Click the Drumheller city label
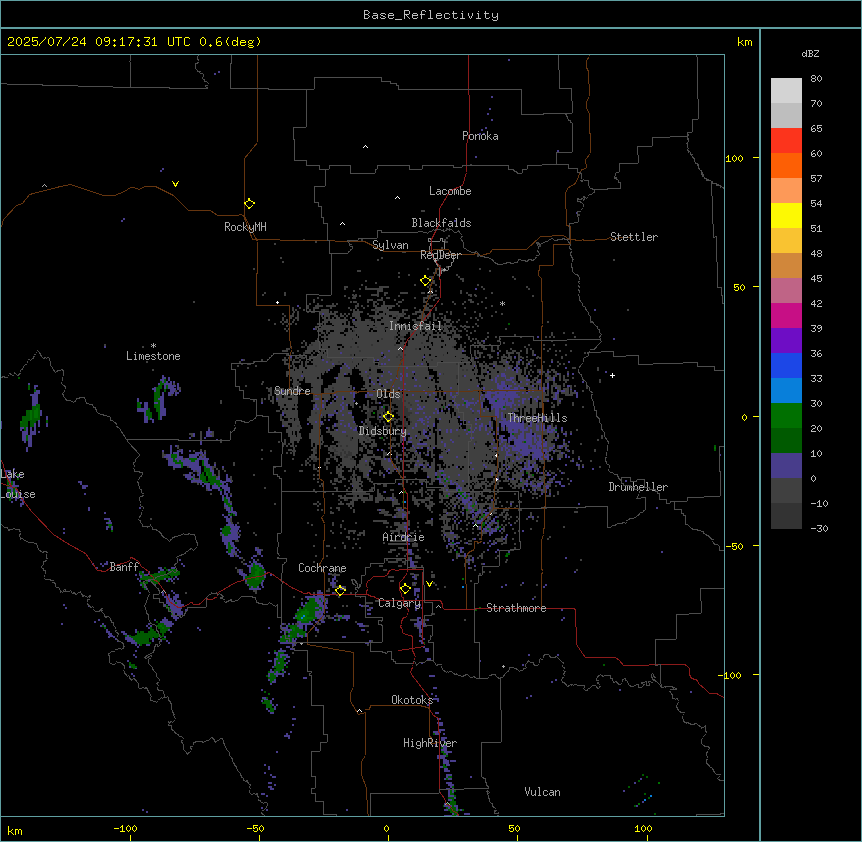862x842 pixels. pyautogui.click(x=638, y=487)
